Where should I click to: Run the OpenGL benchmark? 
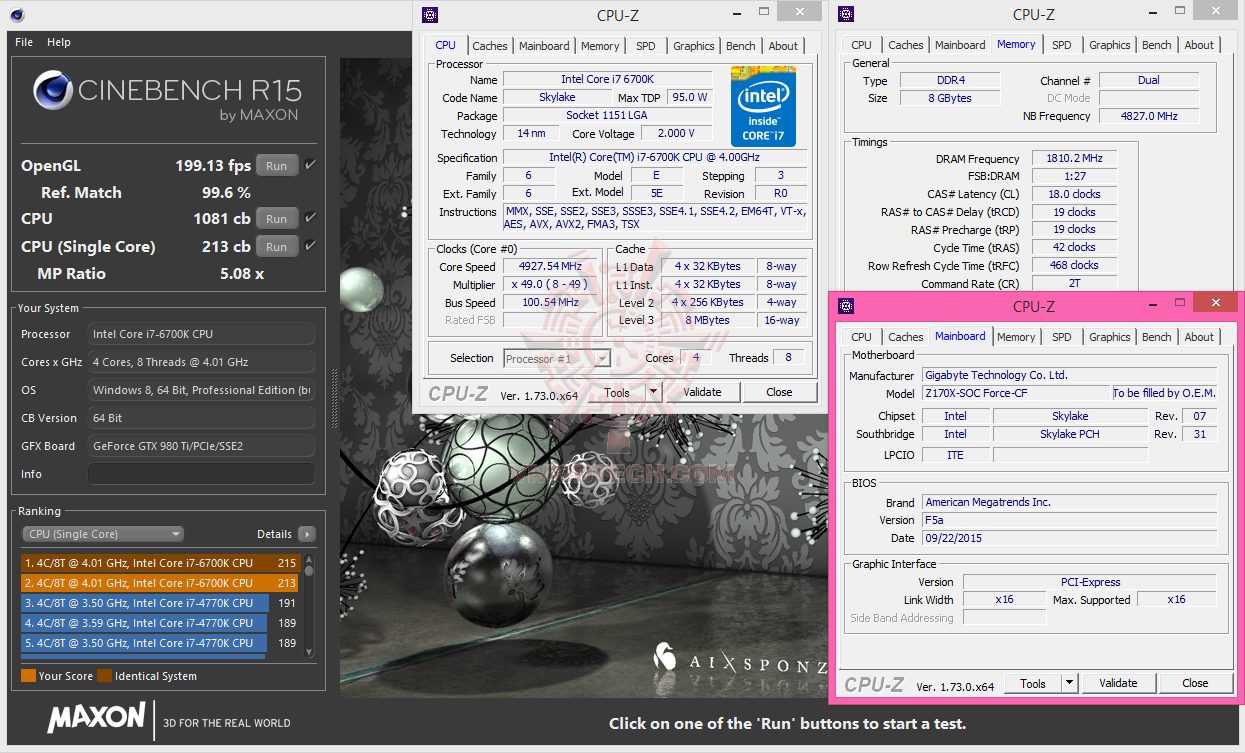tap(277, 166)
